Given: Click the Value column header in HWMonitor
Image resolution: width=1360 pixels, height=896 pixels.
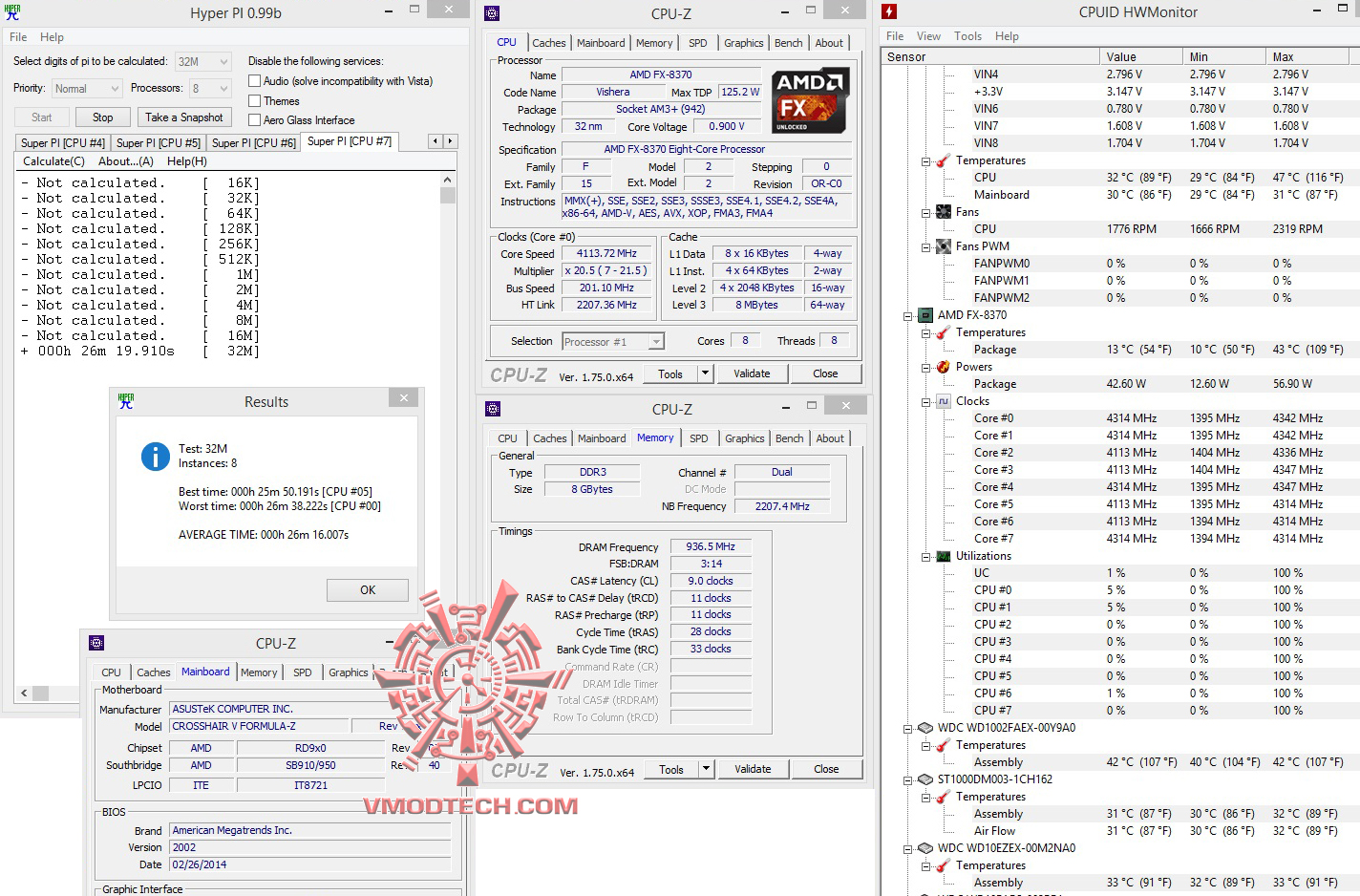Looking at the screenshot, I should click(1140, 56).
